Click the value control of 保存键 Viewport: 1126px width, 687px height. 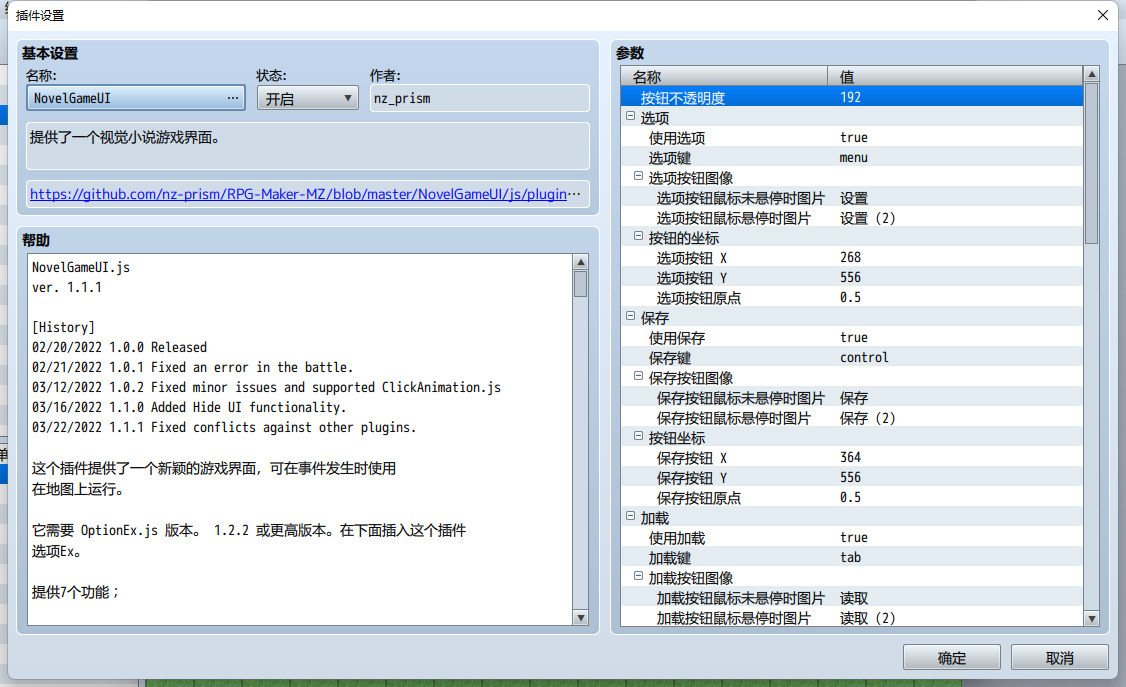864,357
